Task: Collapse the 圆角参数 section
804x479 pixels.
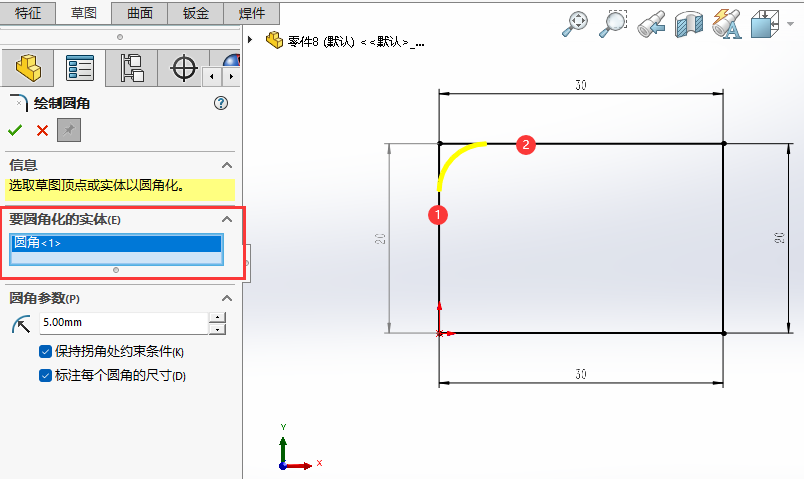Action: 227,298
